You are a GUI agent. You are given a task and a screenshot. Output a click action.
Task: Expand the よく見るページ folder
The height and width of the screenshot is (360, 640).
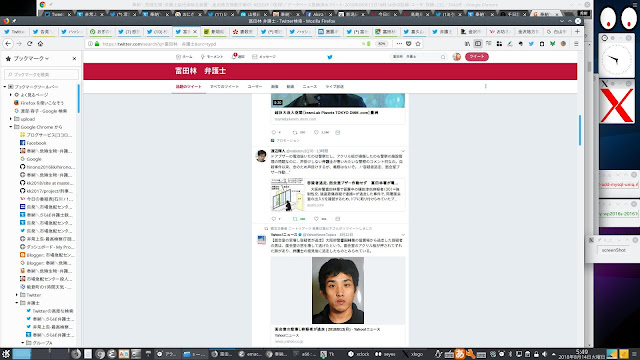tap(11, 95)
